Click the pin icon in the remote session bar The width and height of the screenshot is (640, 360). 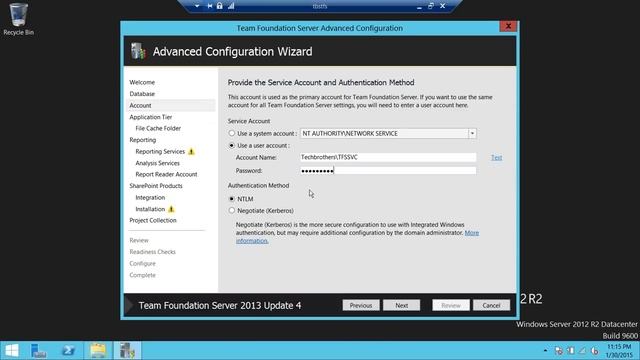coord(210,6)
